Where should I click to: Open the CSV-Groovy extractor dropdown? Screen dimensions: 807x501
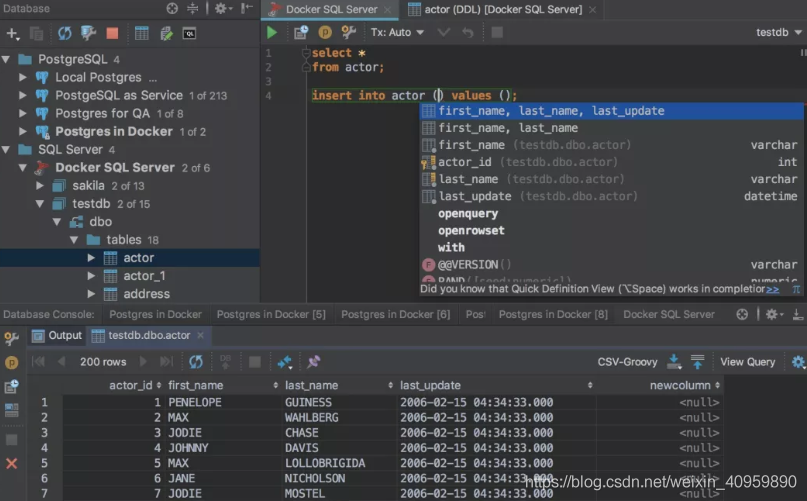point(627,362)
